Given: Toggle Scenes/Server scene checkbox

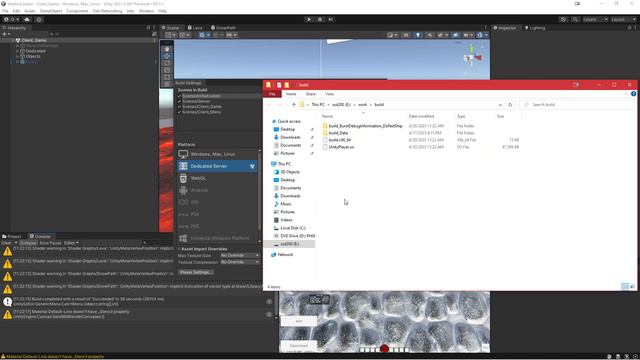Looking at the screenshot, I should point(179,101).
